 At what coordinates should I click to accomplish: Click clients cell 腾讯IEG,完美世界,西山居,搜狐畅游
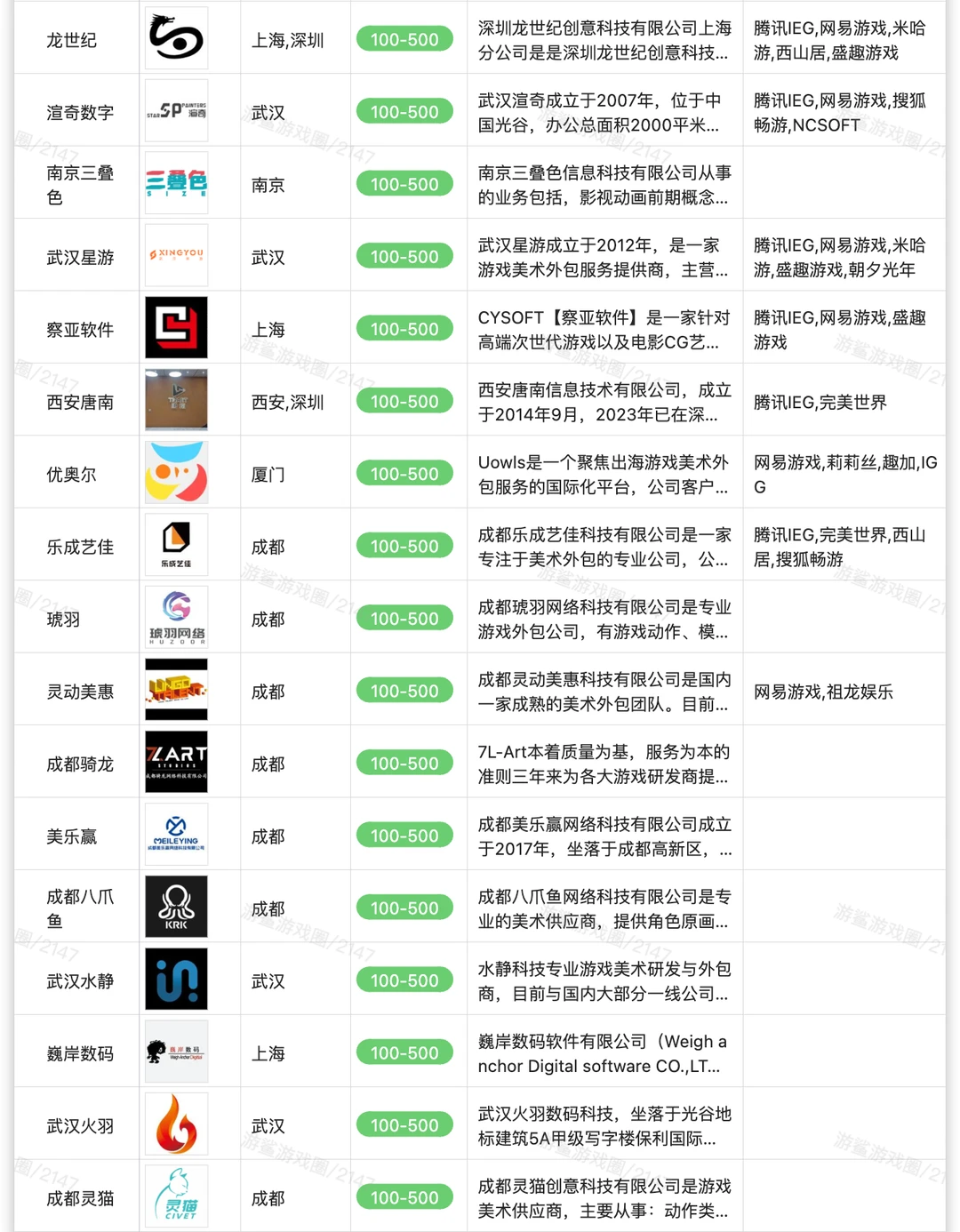840,548
